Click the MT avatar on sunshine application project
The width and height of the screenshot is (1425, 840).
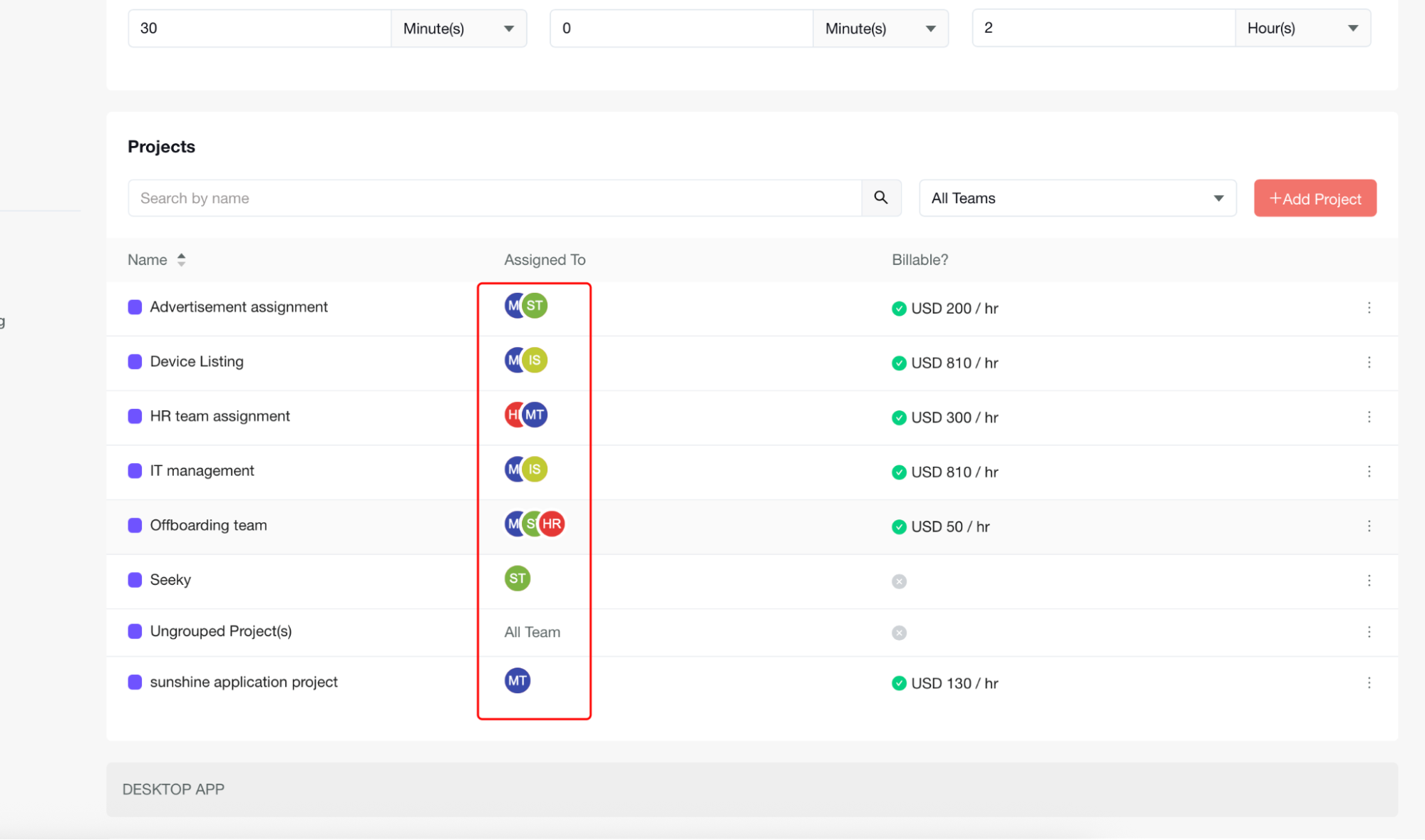[x=518, y=680]
